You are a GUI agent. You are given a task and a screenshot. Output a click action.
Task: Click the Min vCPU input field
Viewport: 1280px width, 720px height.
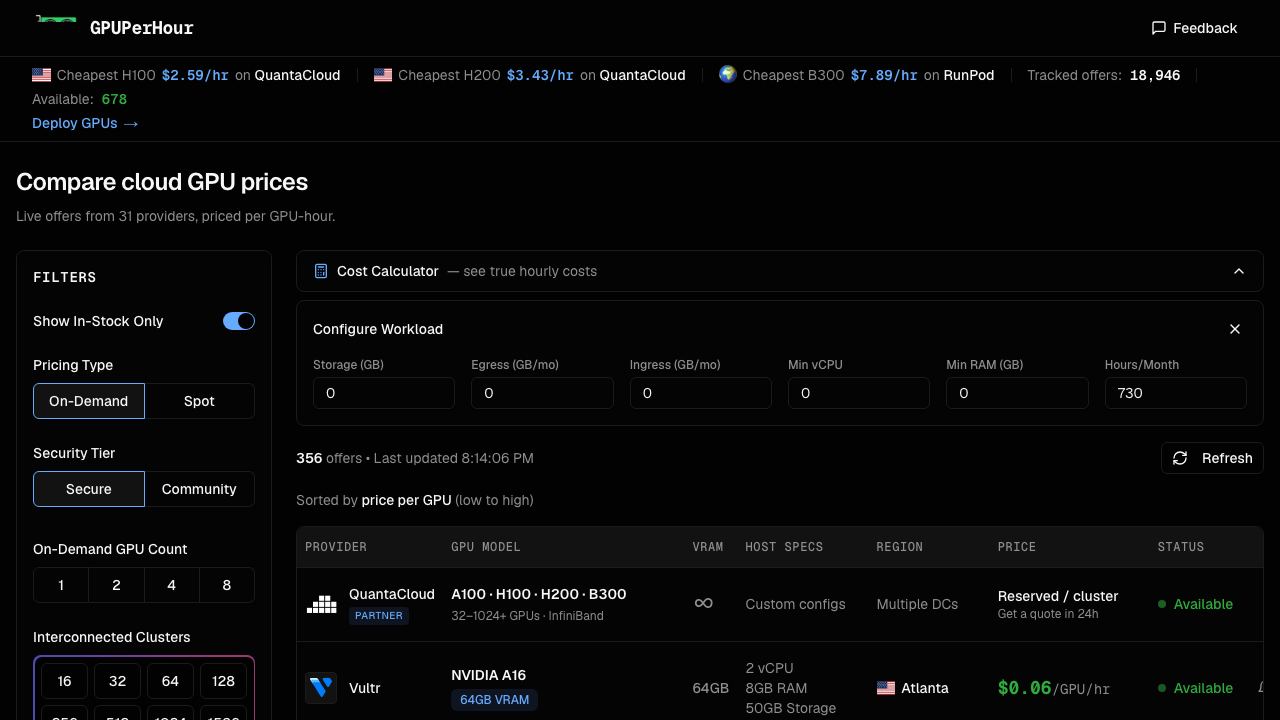tap(859, 393)
